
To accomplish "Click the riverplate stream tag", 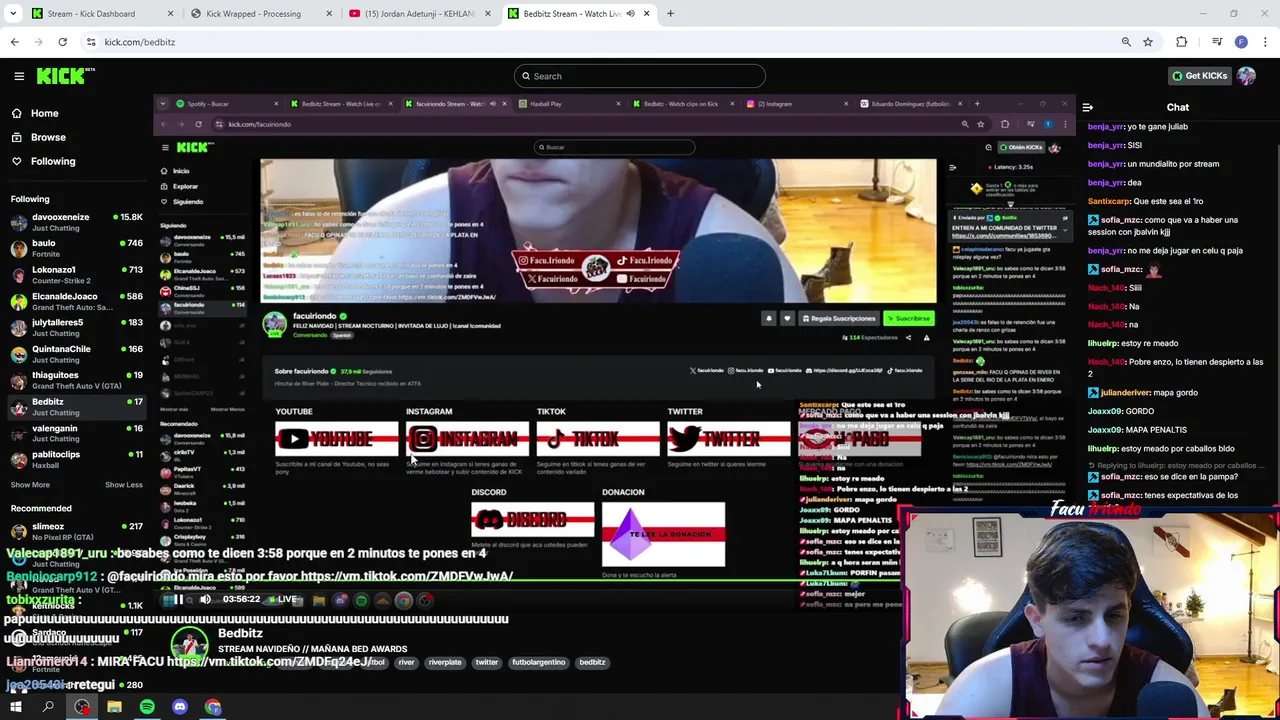I will 445,662.
